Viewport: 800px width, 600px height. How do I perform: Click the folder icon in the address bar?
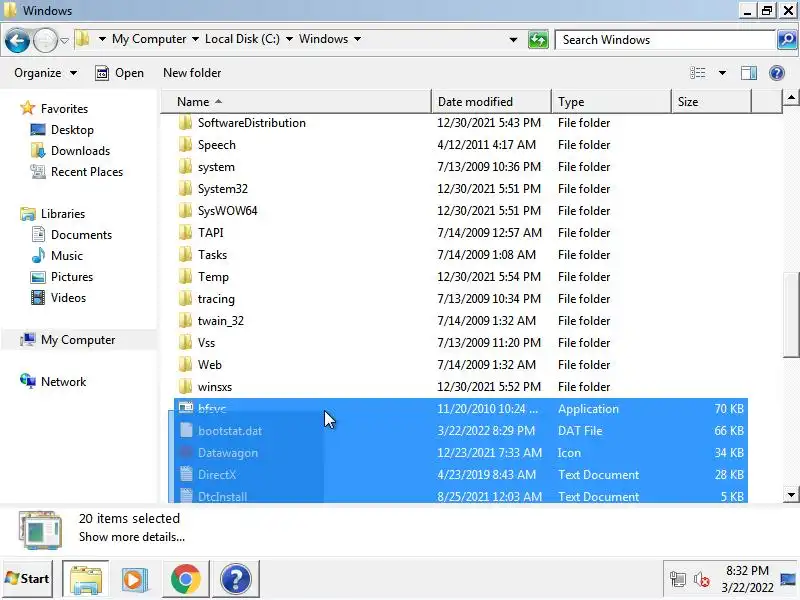click(83, 39)
